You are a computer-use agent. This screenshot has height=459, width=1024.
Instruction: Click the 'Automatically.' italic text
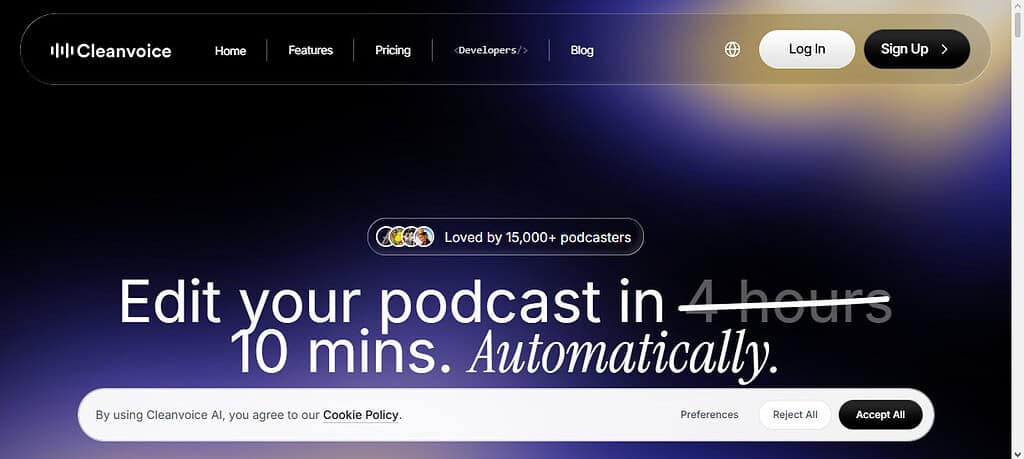pyautogui.click(x=623, y=356)
